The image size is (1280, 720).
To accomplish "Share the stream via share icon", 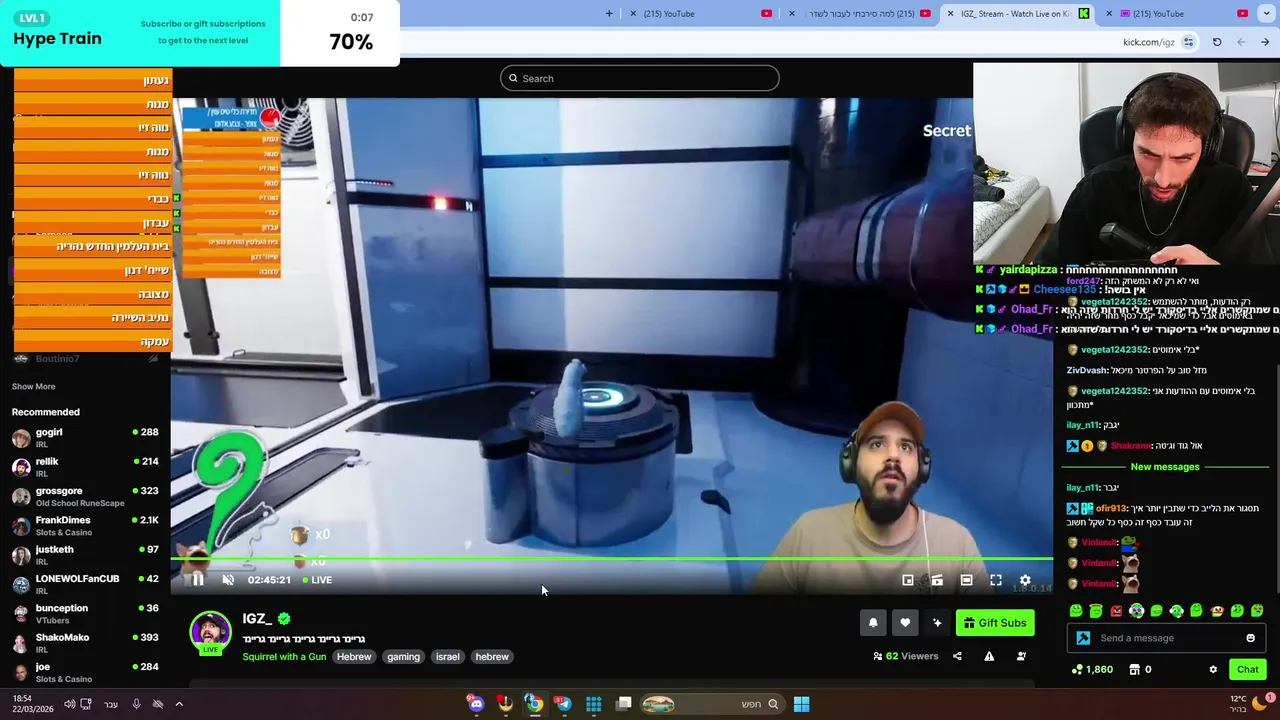I will click(957, 656).
